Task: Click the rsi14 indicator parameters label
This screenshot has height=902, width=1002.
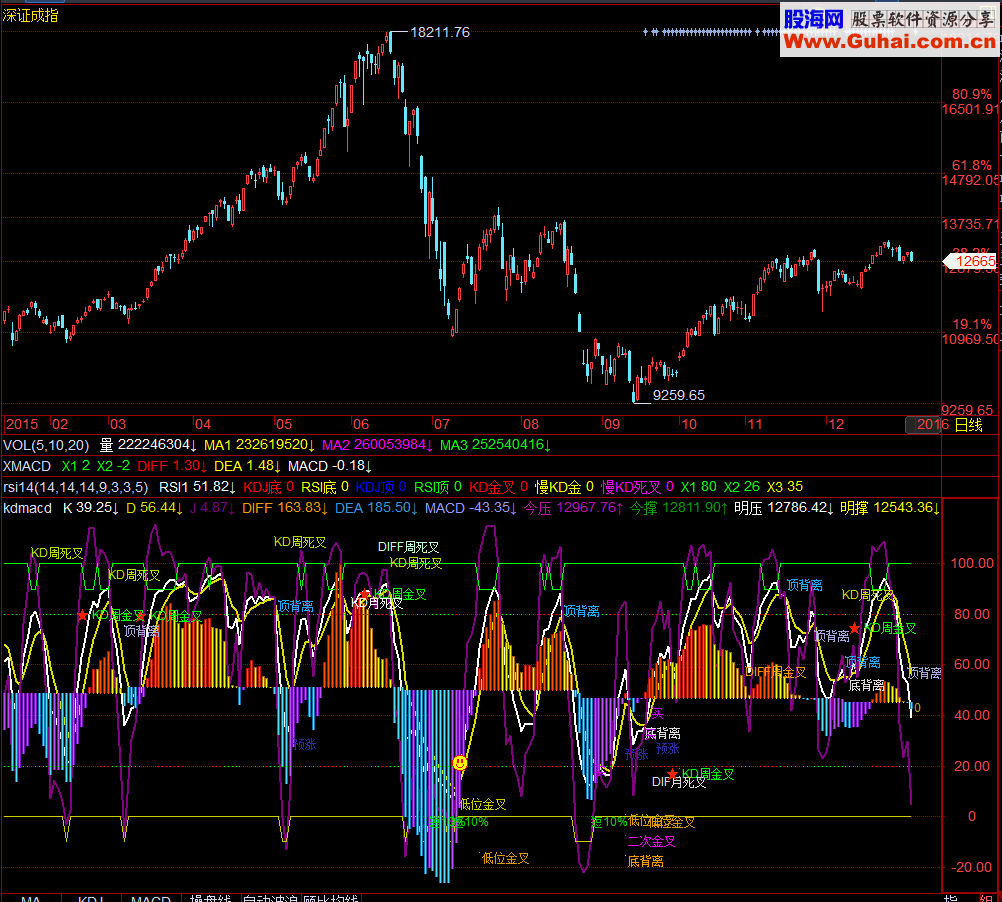Action: point(75,487)
